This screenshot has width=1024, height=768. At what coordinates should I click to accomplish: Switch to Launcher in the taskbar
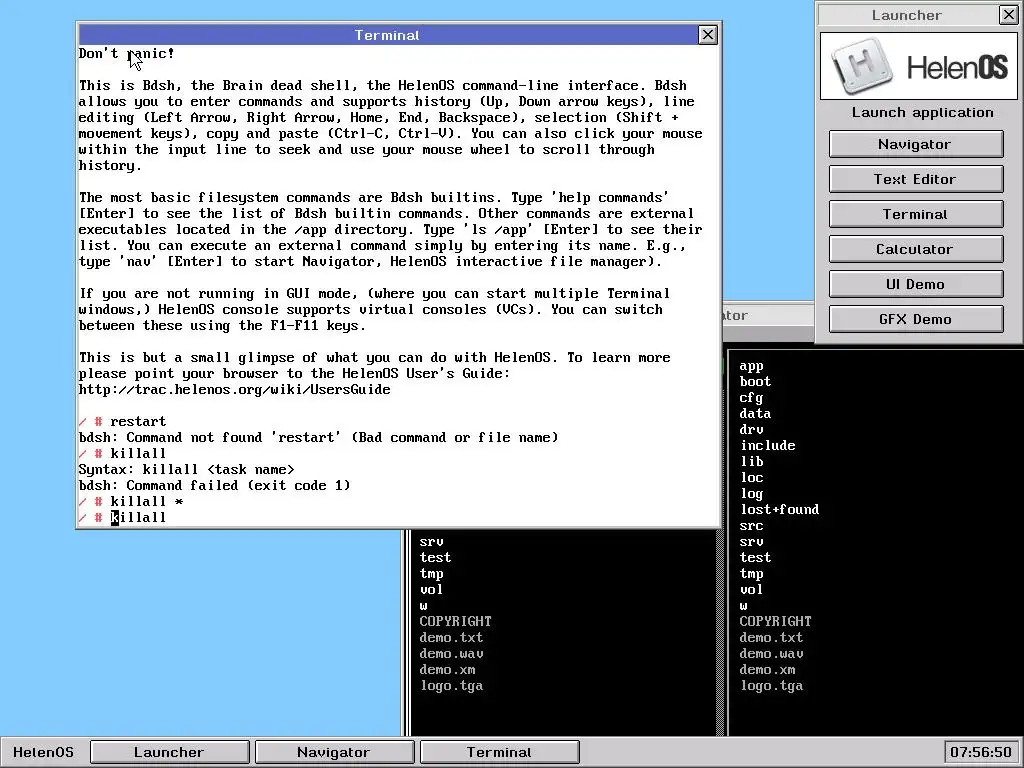170,752
